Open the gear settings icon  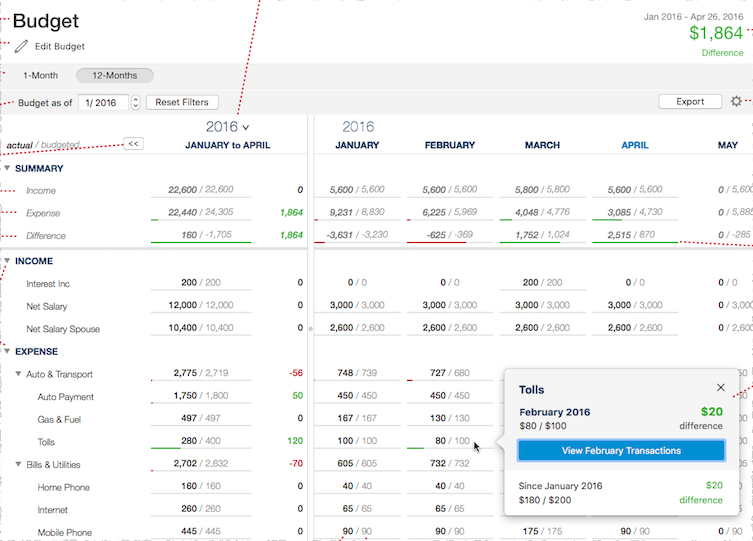(x=737, y=102)
